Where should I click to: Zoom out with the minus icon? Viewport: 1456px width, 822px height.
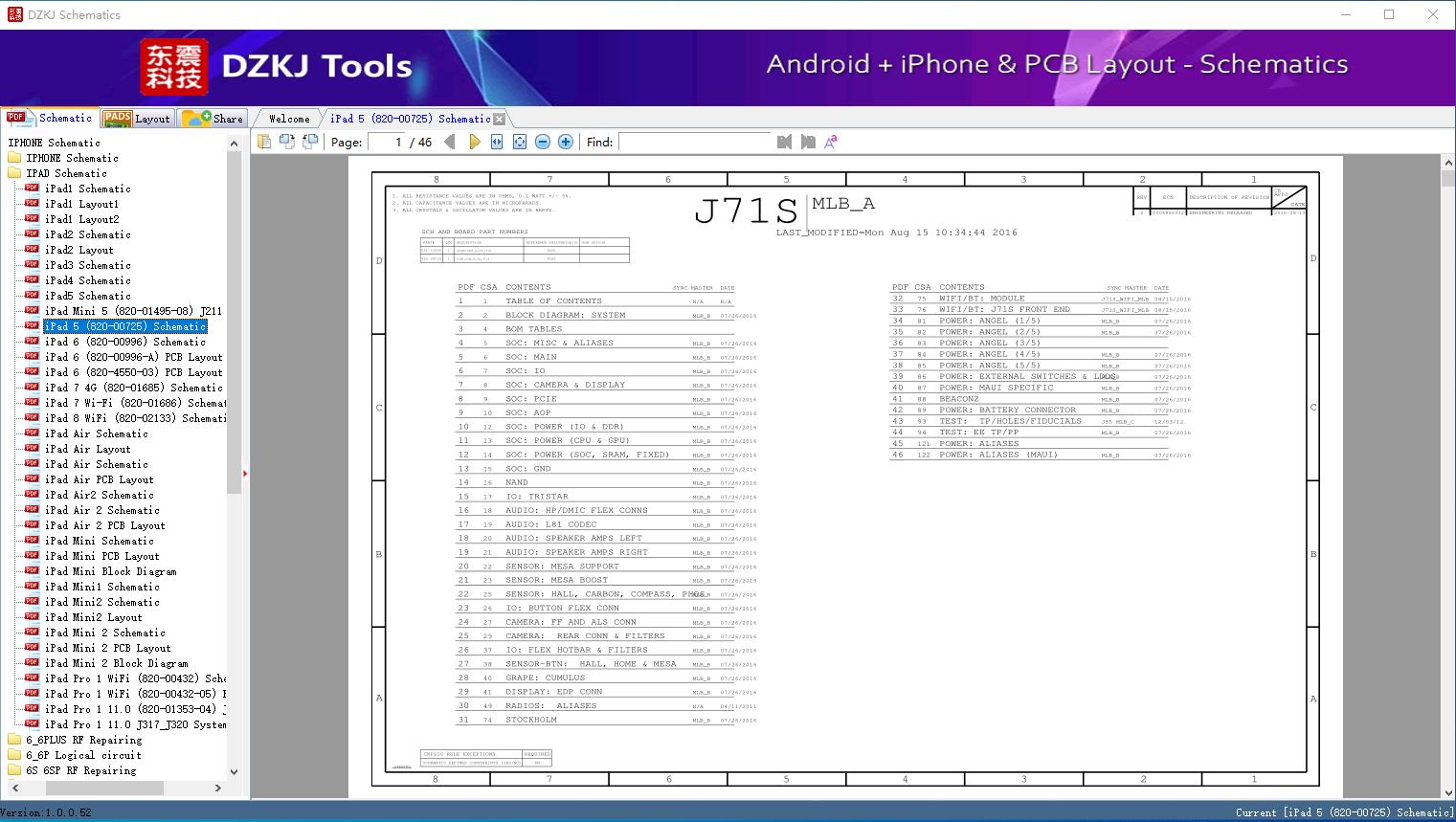tap(543, 142)
